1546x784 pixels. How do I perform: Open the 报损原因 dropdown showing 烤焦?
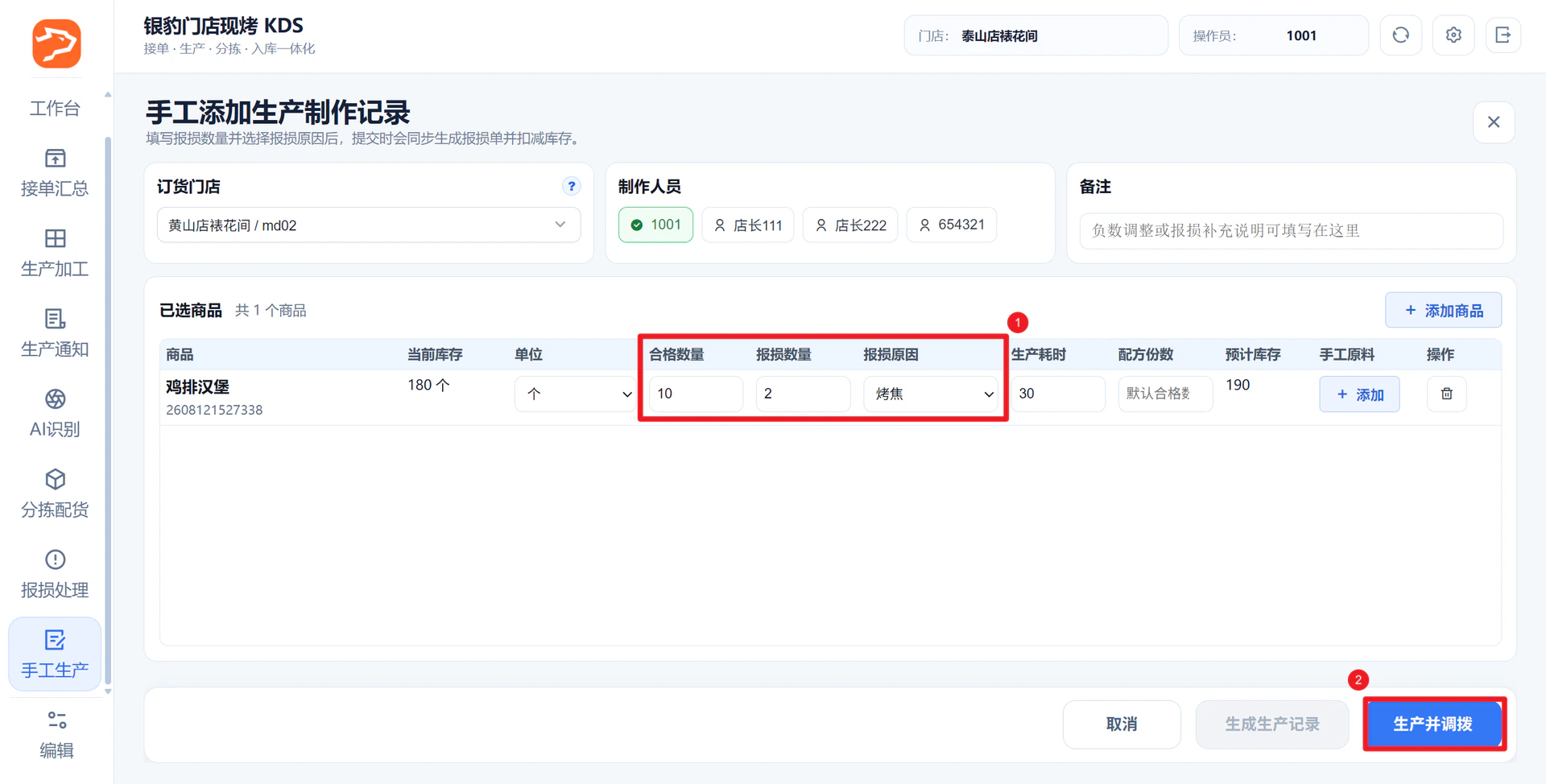coord(932,394)
